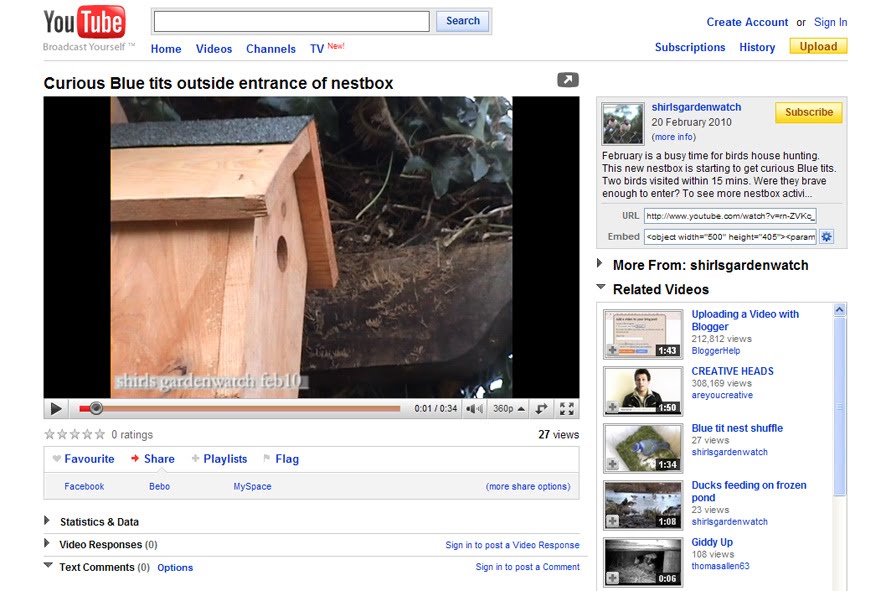886x591 pixels.
Task: Click 'Sign in to post a Video Response'
Action: pos(512,545)
